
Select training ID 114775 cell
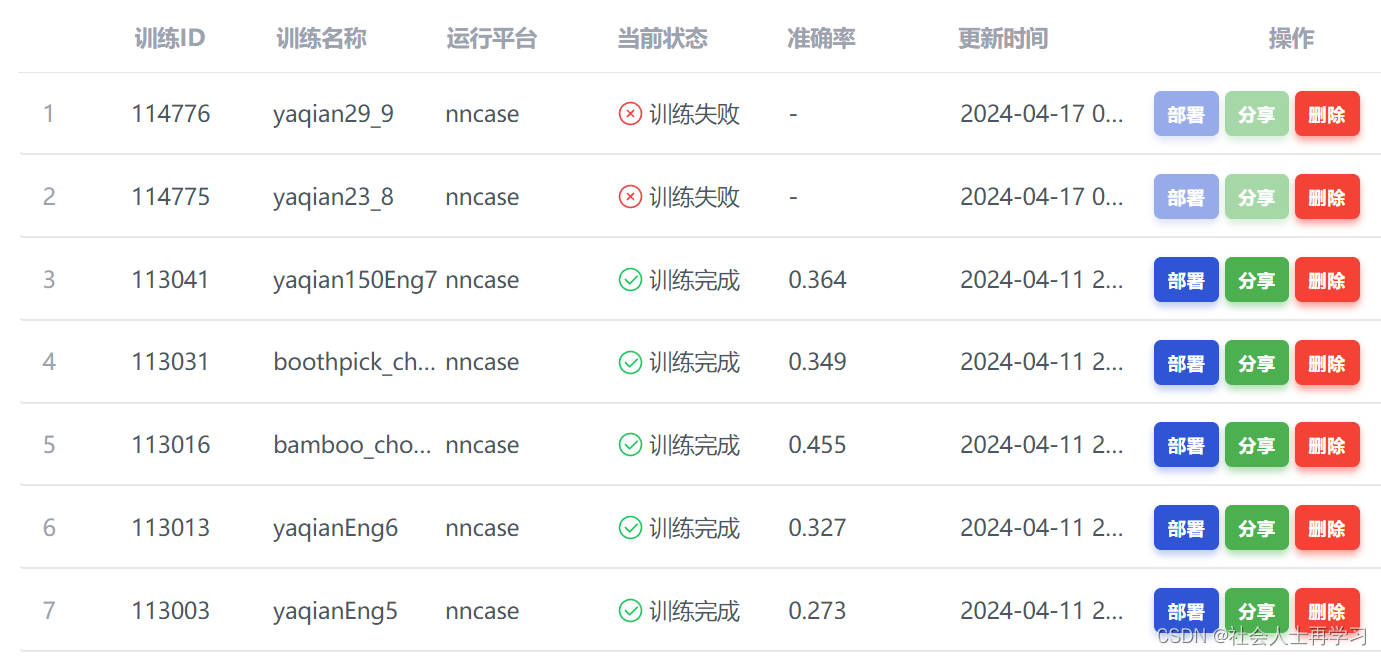(x=171, y=197)
